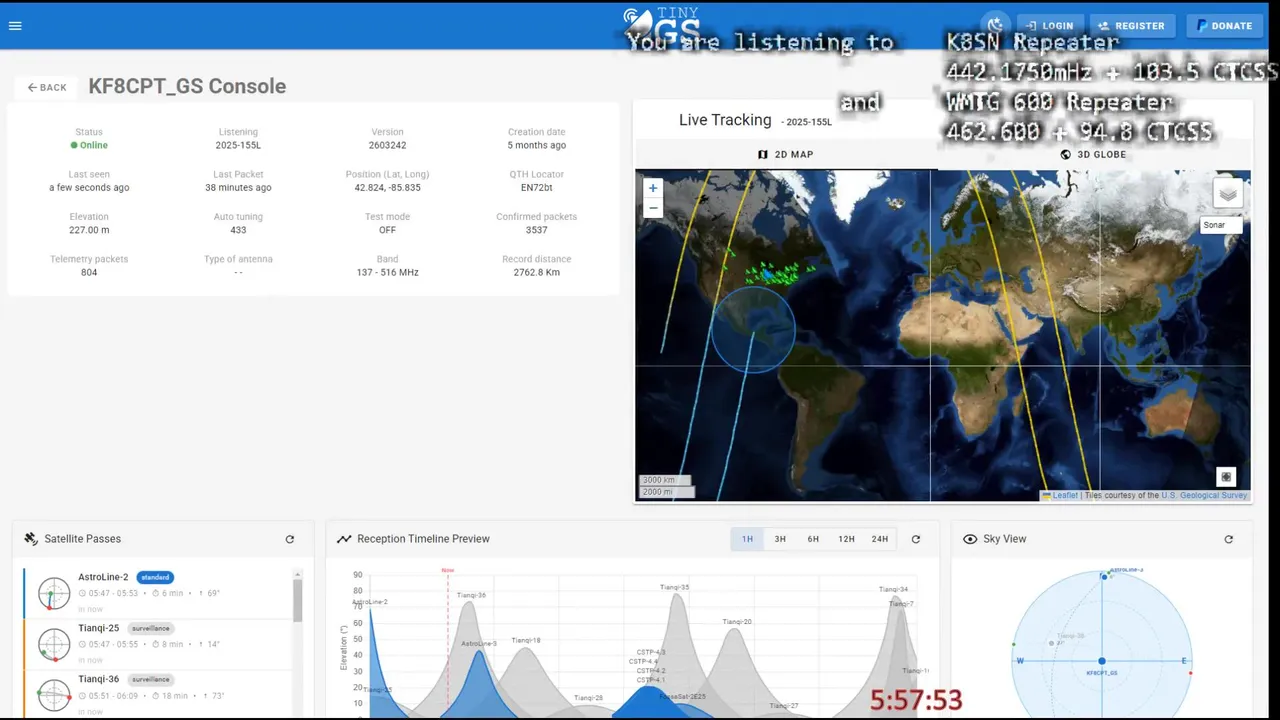This screenshot has height=720, width=1280.
Task: Open the map layers control
Action: tap(1228, 193)
